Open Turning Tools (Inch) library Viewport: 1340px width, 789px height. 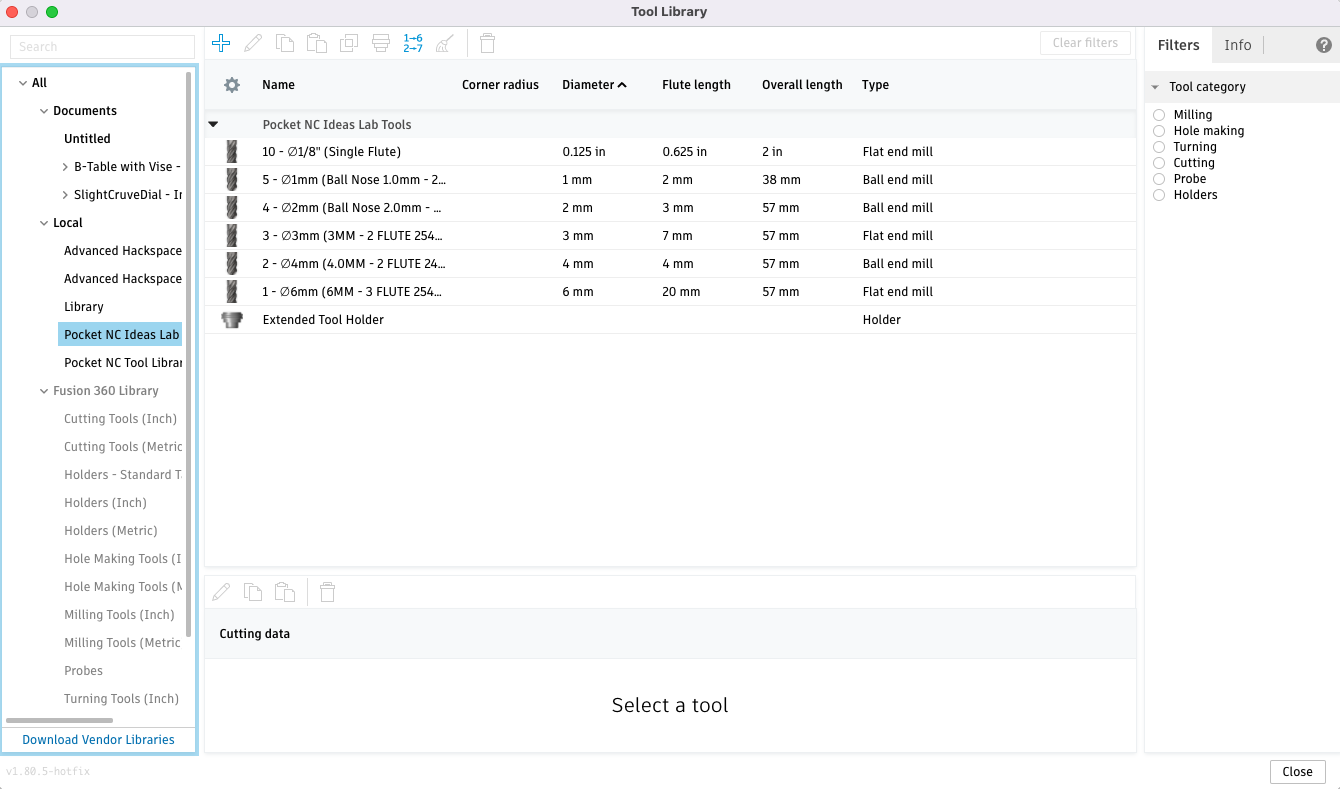[121, 699]
